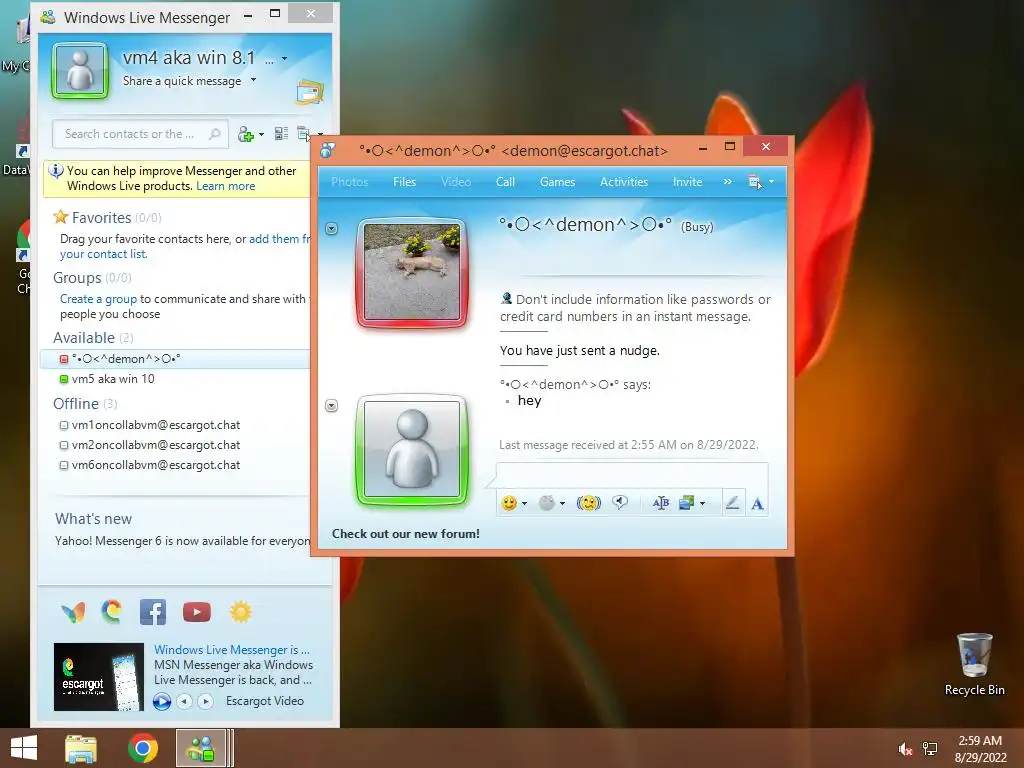Open Activities in the chat toolbar
This screenshot has width=1024, height=768.
click(x=624, y=182)
